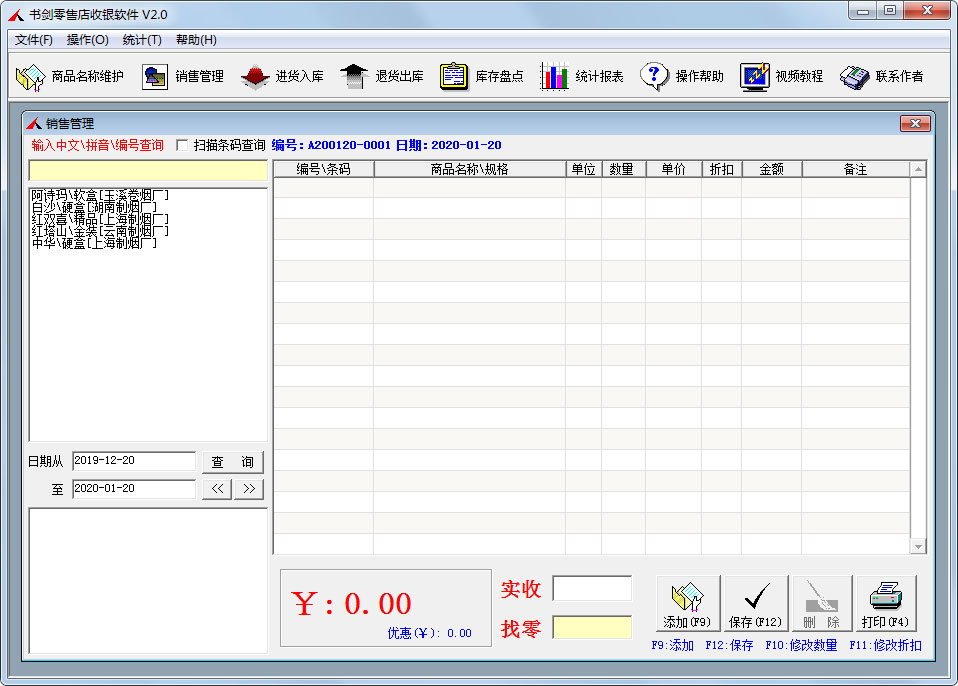Image resolution: width=958 pixels, height=686 pixels.
Task: Click 联系作者 contact author icon
Action: point(882,76)
